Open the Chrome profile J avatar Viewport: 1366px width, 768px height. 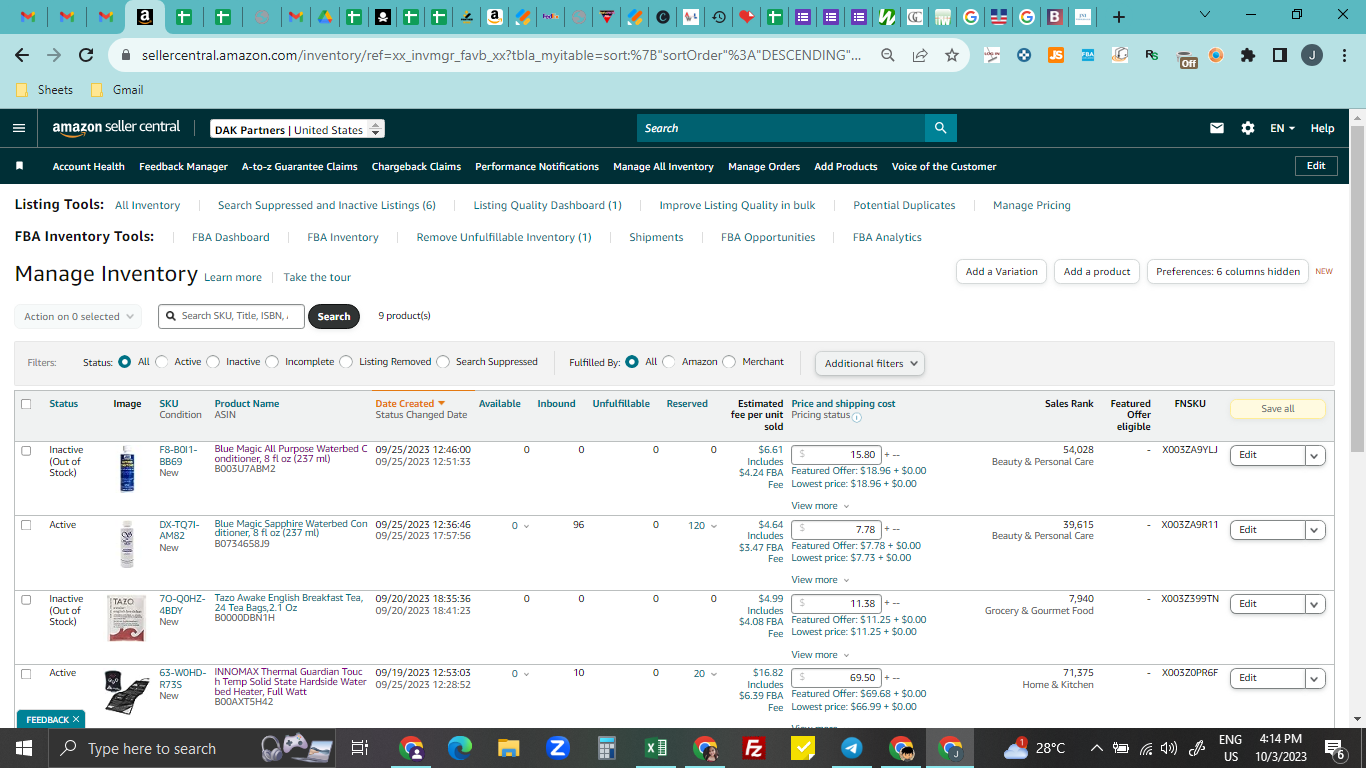(x=1311, y=55)
